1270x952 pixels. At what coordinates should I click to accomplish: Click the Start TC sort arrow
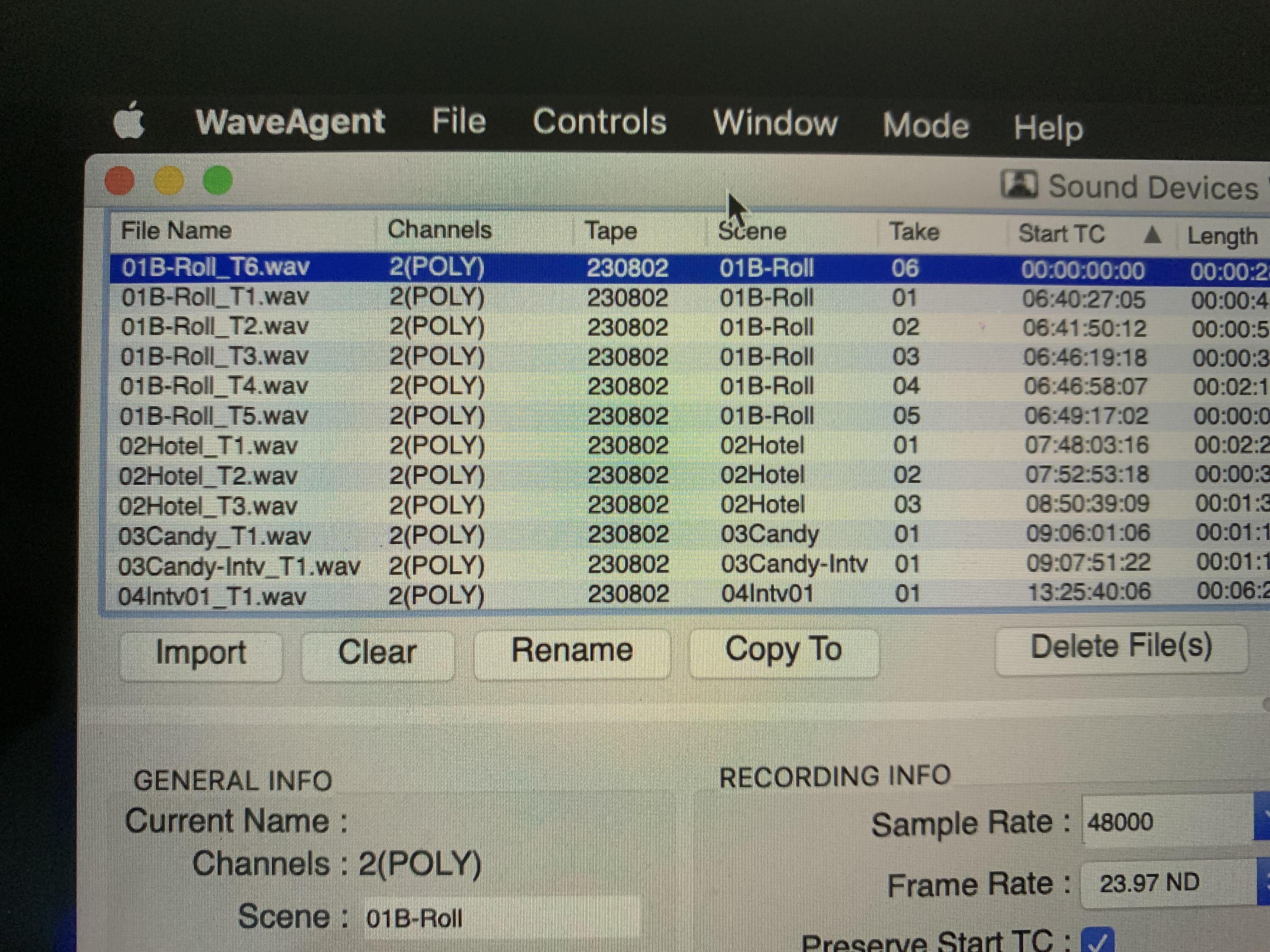tap(1152, 235)
